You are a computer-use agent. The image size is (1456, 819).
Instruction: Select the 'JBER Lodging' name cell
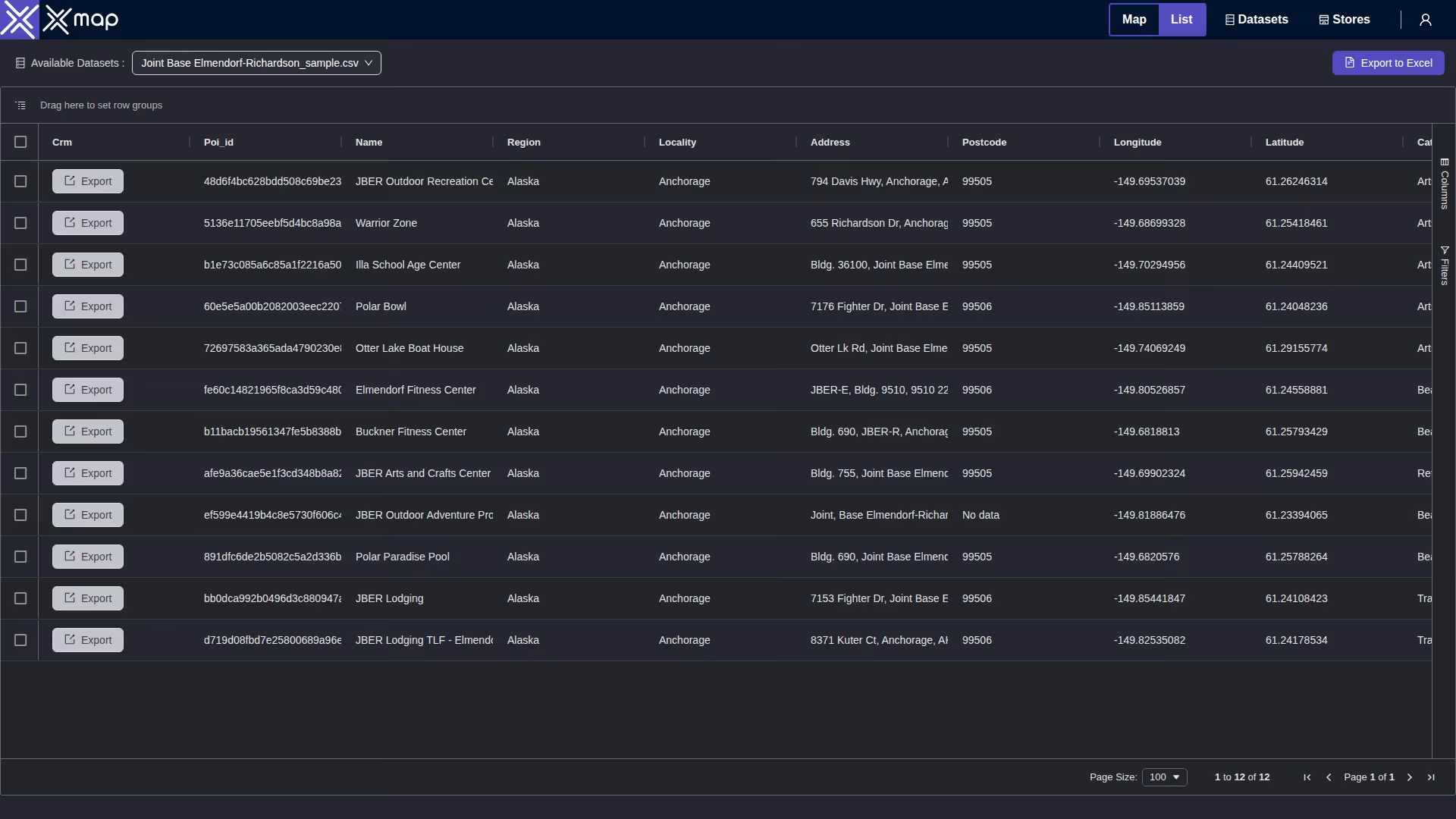pyautogui.click(x=390, y=598)
